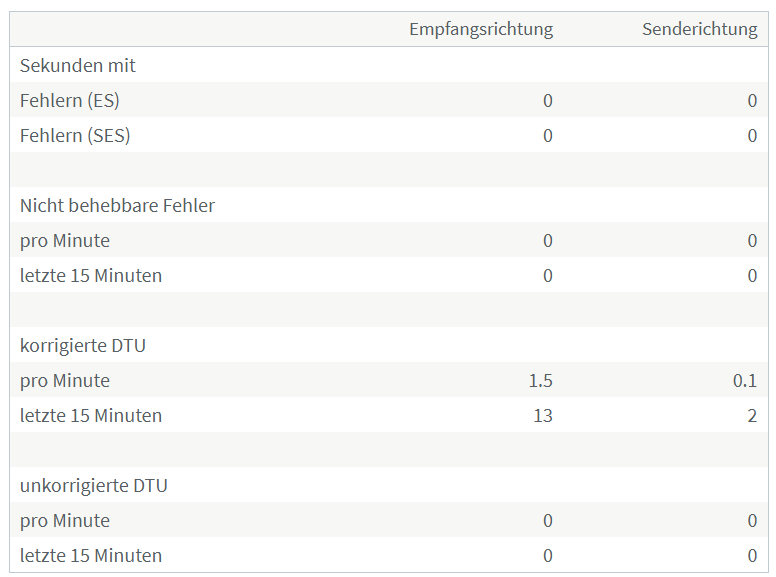
Task: Click the value 2 in Senderichtung column
Action: click(x=752, y=415)
